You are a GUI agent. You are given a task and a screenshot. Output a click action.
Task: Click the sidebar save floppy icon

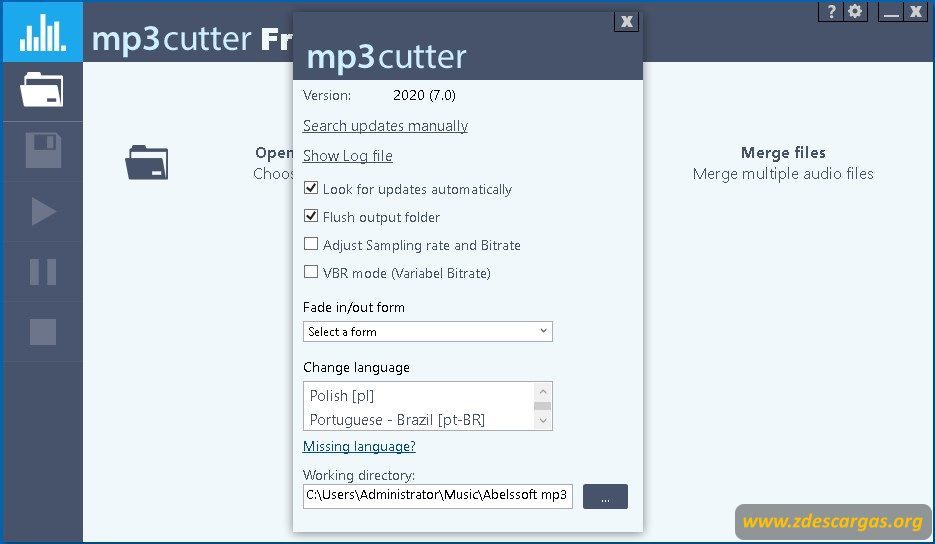(x=43, y=150)
